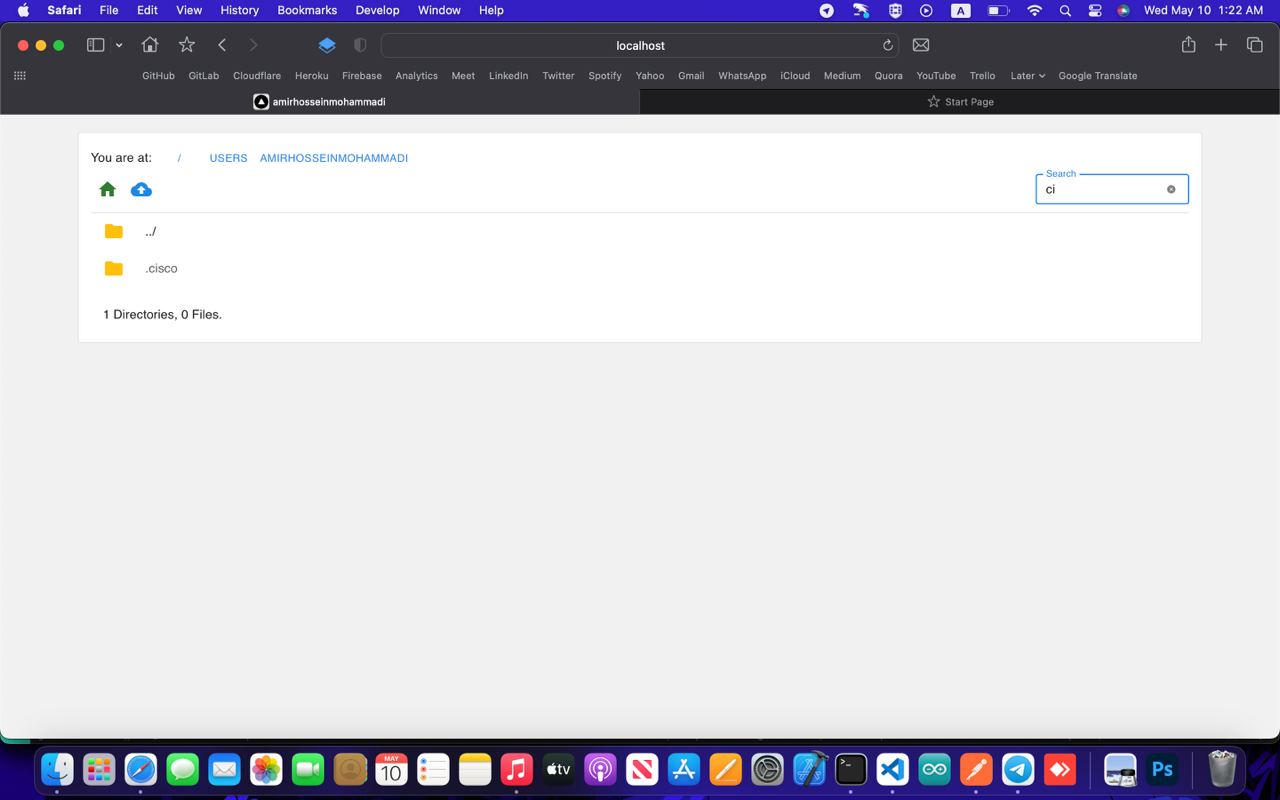Open the favorites grid icon
This screenshot has width=1280, height=800.
[19, 76]
